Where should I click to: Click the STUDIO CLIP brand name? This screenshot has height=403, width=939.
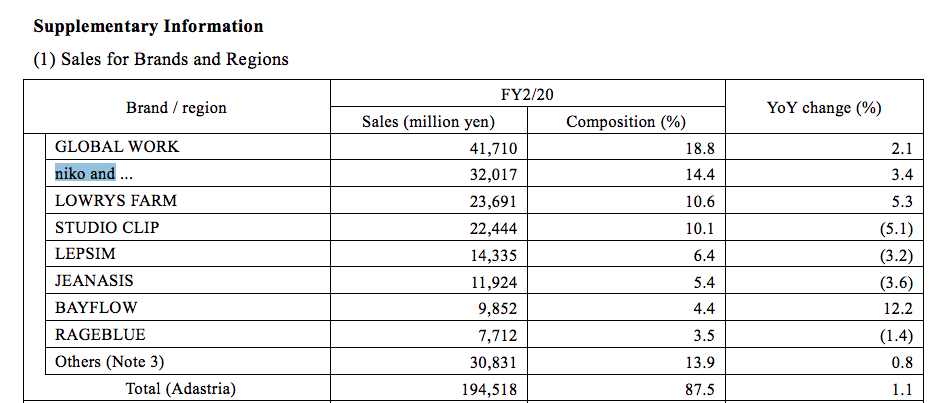[x=107, y=228]
